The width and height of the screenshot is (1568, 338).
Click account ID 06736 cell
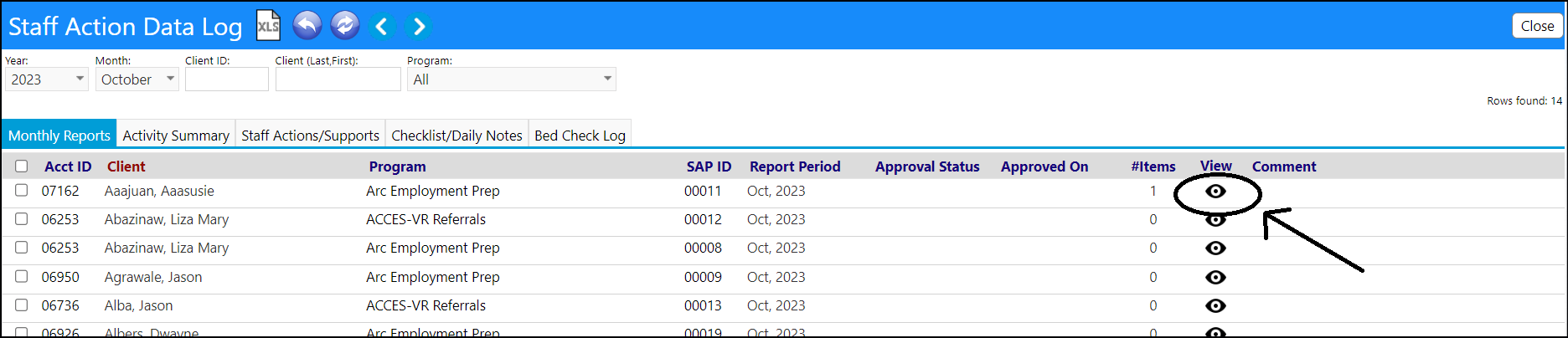(60, 305)
